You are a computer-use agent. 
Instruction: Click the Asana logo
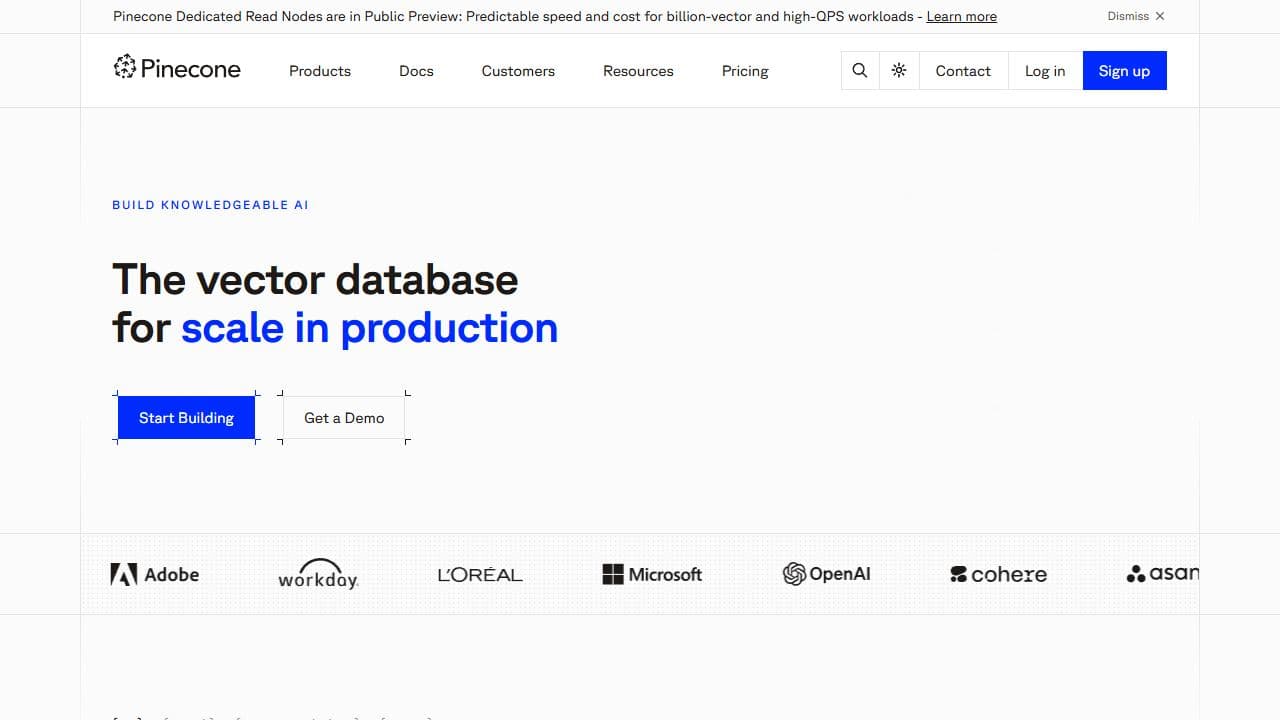click(1162, 575)
